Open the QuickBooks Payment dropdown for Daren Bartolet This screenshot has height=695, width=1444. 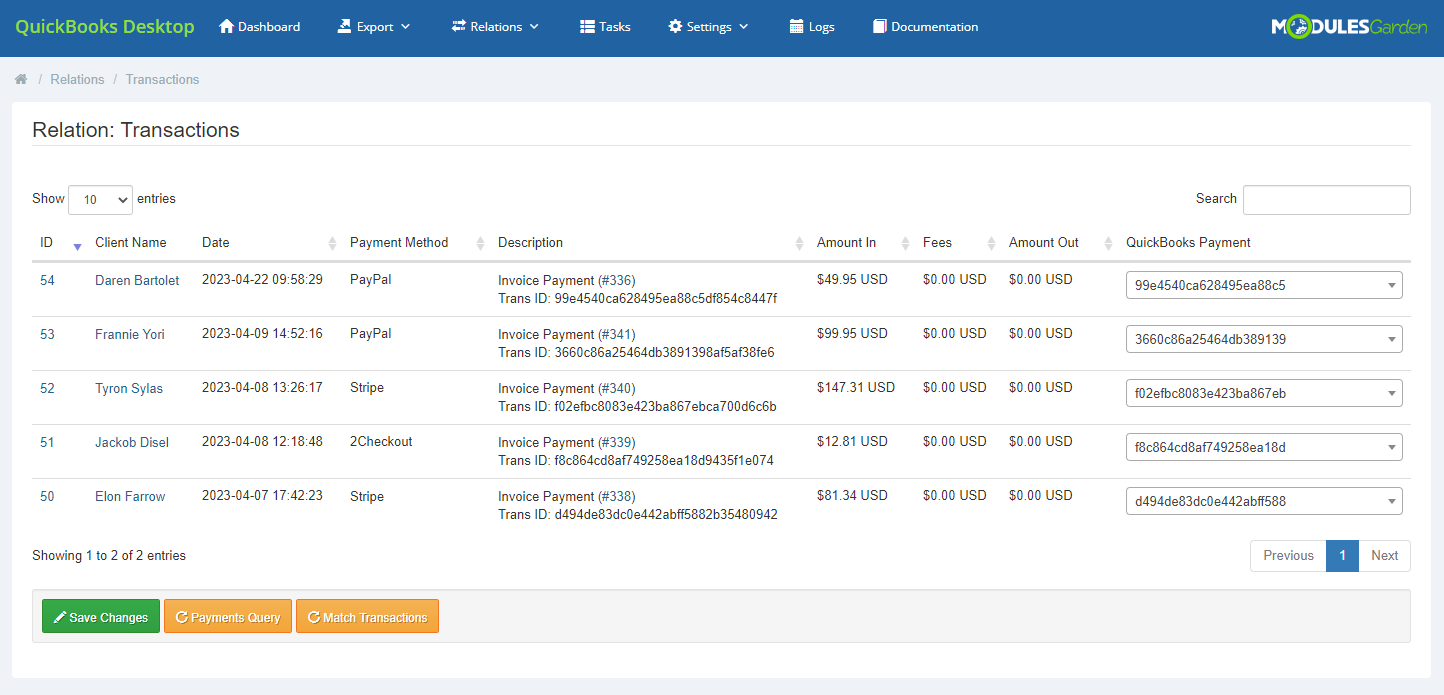point(1264,284)
